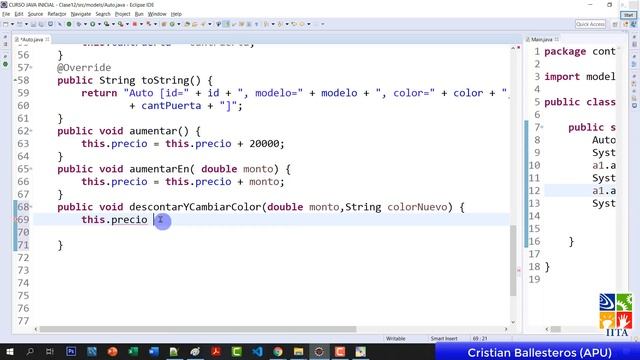Open Eclipse from the taskbar

(x=319, y=351)
